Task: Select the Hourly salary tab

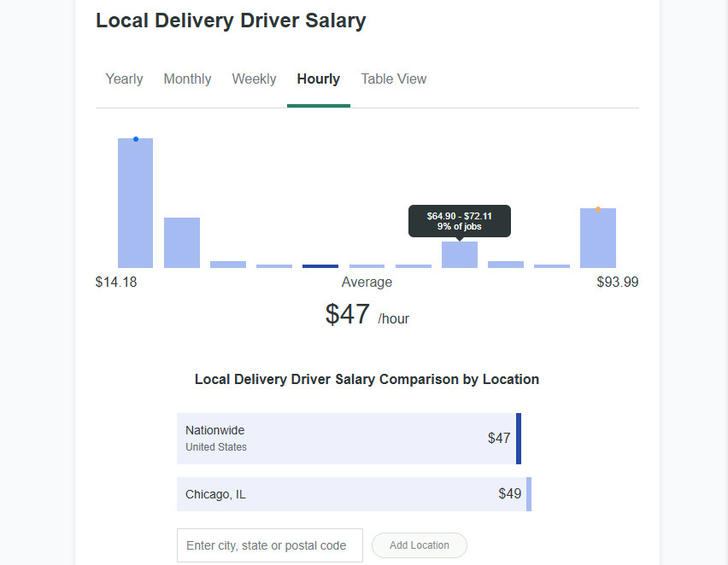Action: tap(318, 79)
